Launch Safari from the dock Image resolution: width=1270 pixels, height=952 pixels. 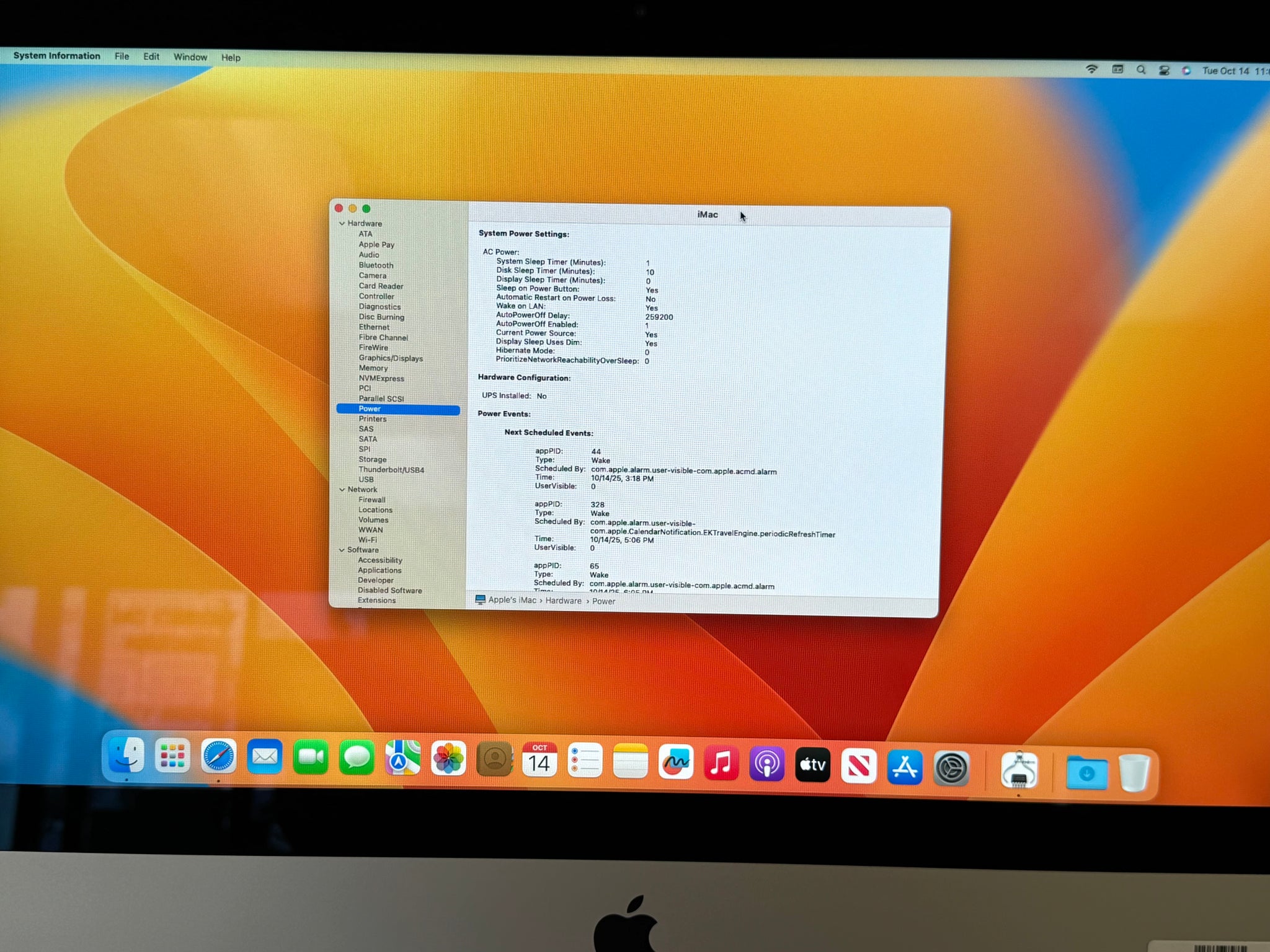(x=218, y=757)
